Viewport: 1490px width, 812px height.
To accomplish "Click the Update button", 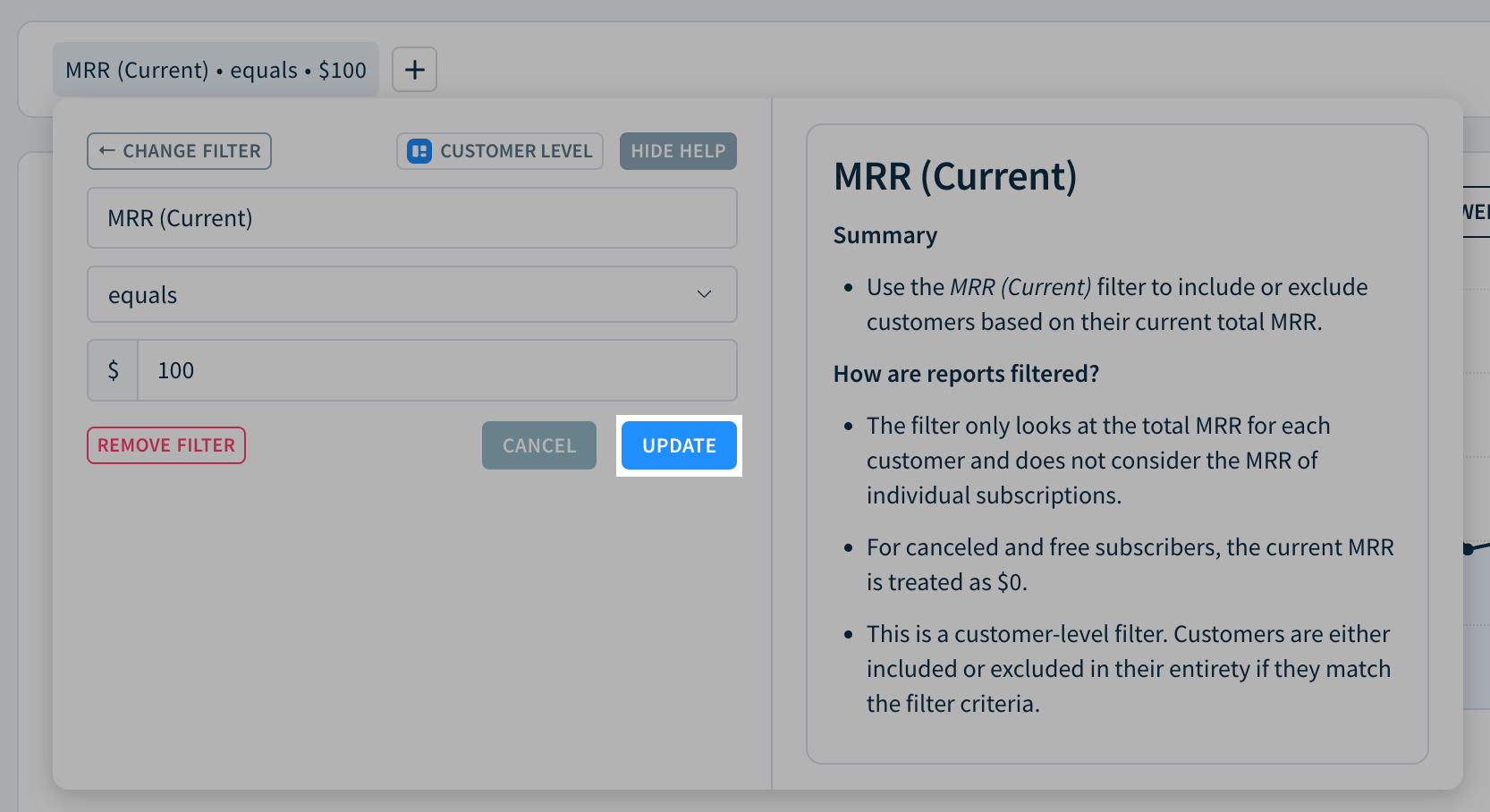I will [678, 444].
